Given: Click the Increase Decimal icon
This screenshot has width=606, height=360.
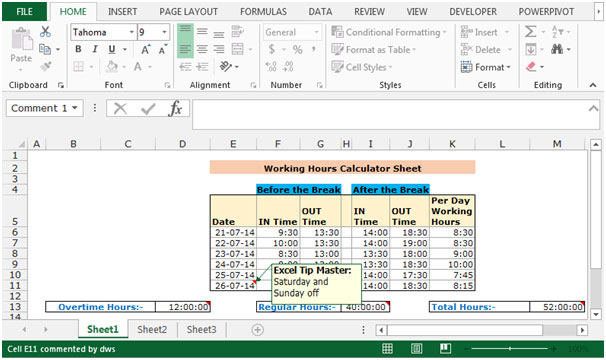Looking at the screenshot, I should click(x=271, y=67).
